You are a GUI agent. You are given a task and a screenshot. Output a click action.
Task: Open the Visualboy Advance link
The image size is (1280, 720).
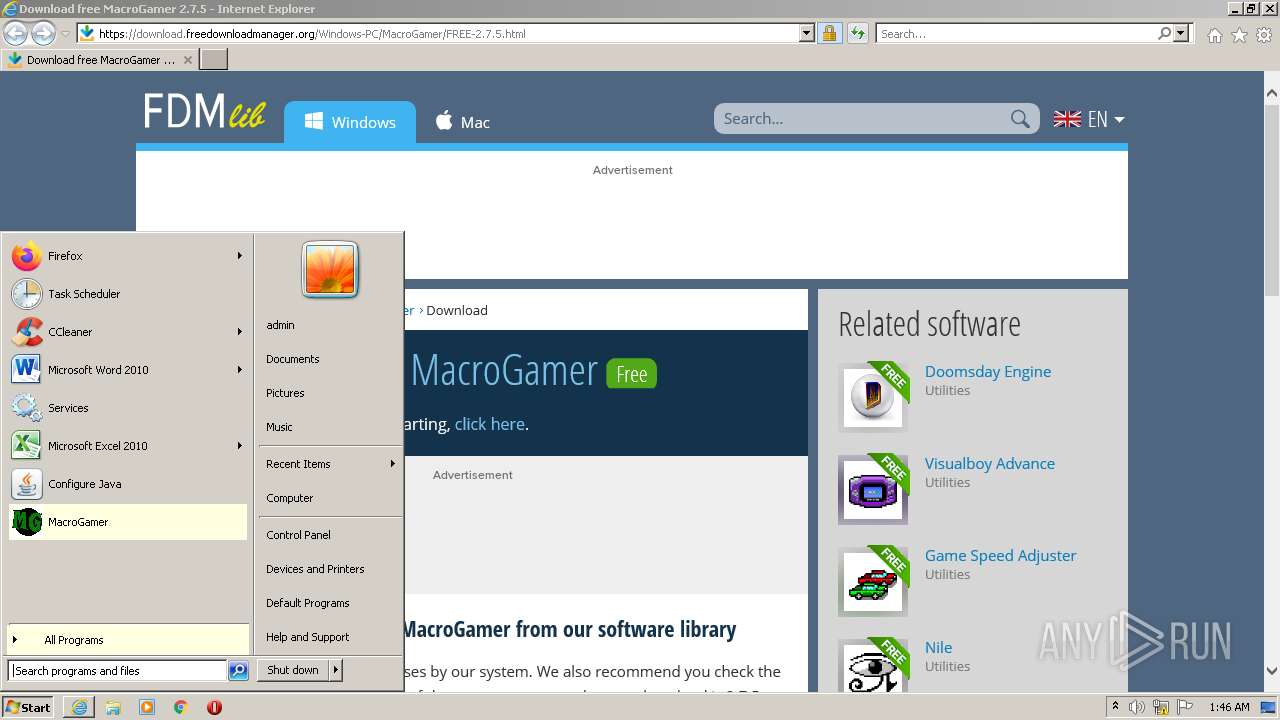(990, 464)
